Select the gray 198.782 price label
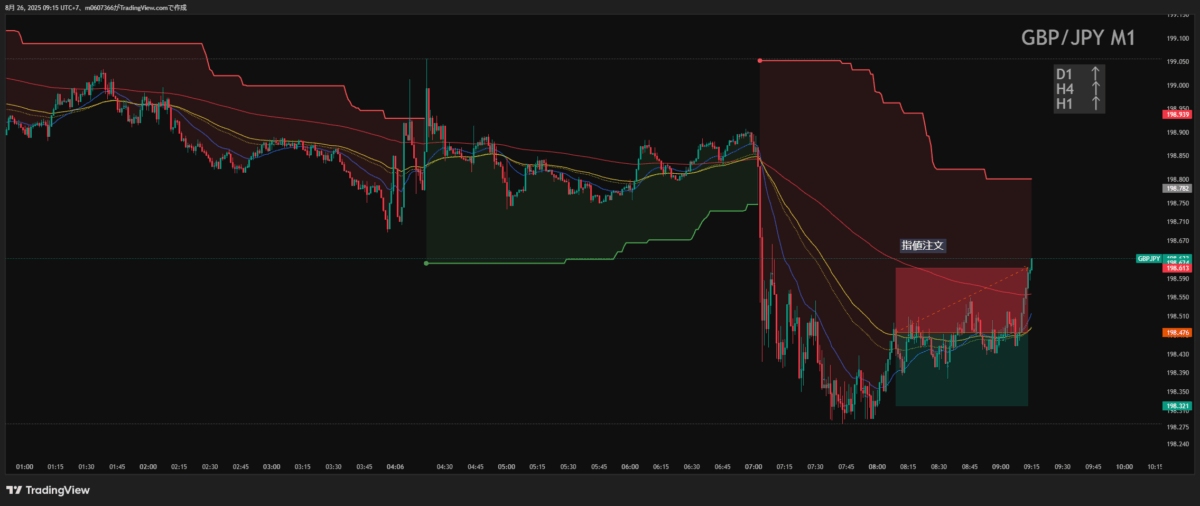1200x506 pixels. coord(1177,188)
